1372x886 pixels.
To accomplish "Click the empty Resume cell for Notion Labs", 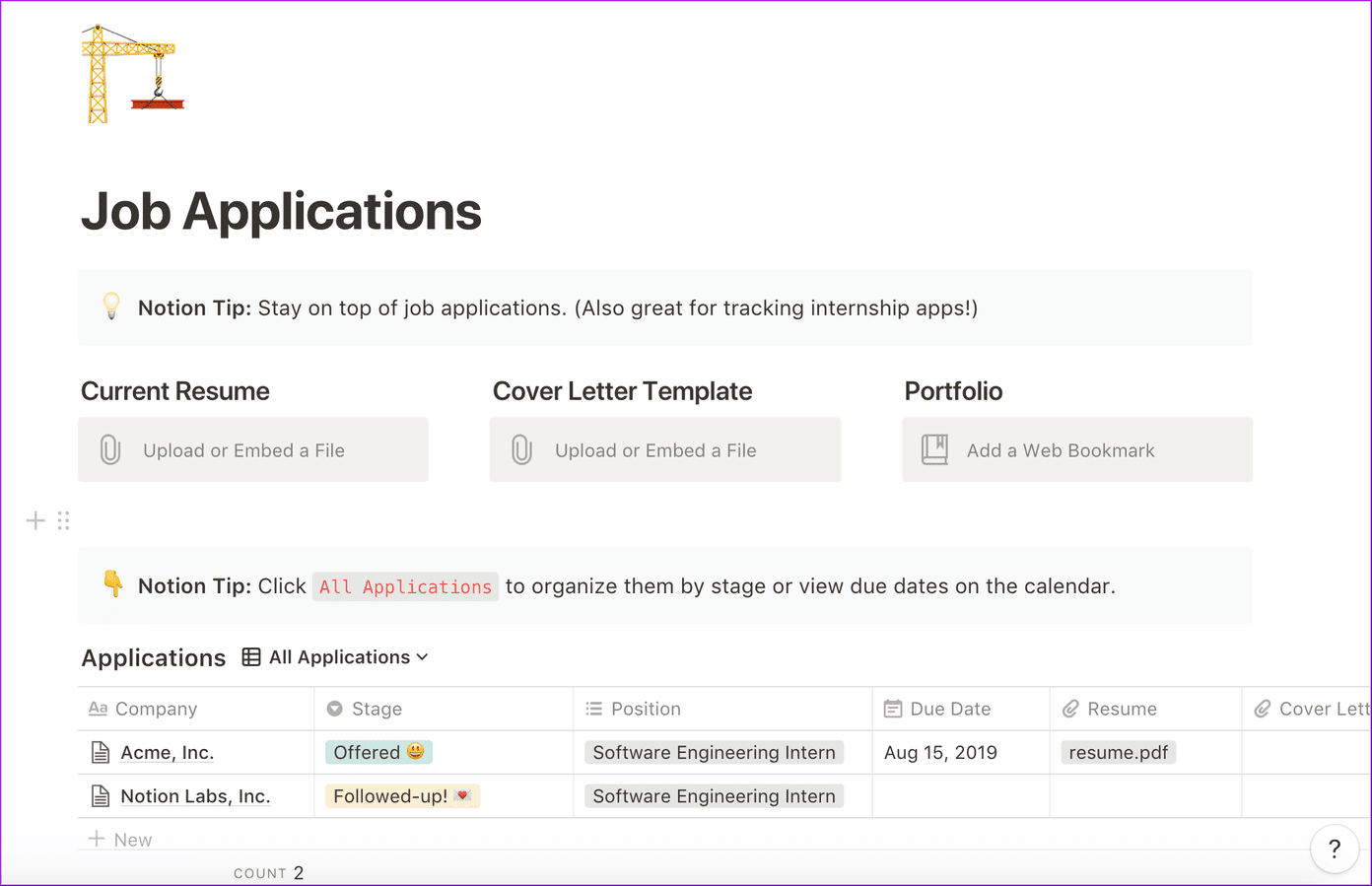I will tap(1145, 796).
